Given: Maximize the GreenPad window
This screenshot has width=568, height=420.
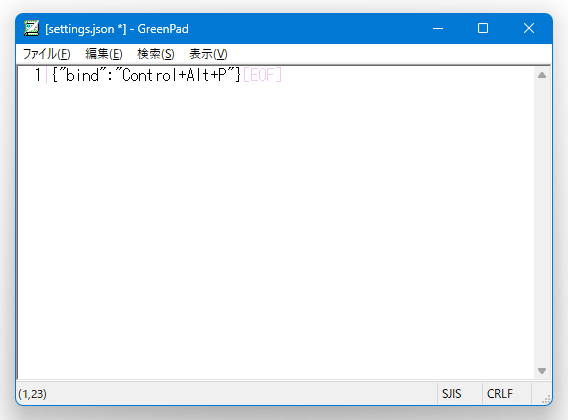Looking at the screenshot, I should click(x=483, y=28).
